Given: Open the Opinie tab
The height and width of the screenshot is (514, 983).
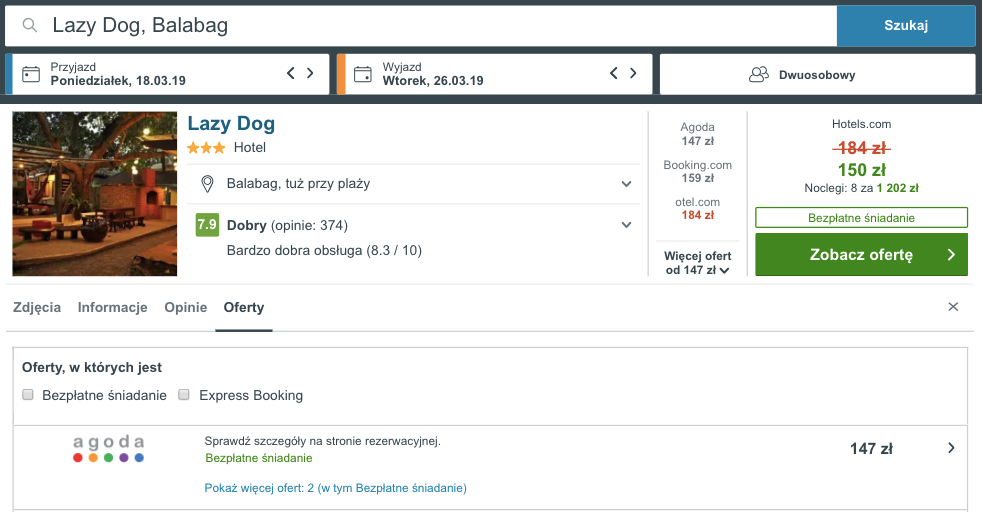Looking at the screenshot, I should tap(185, 308).
